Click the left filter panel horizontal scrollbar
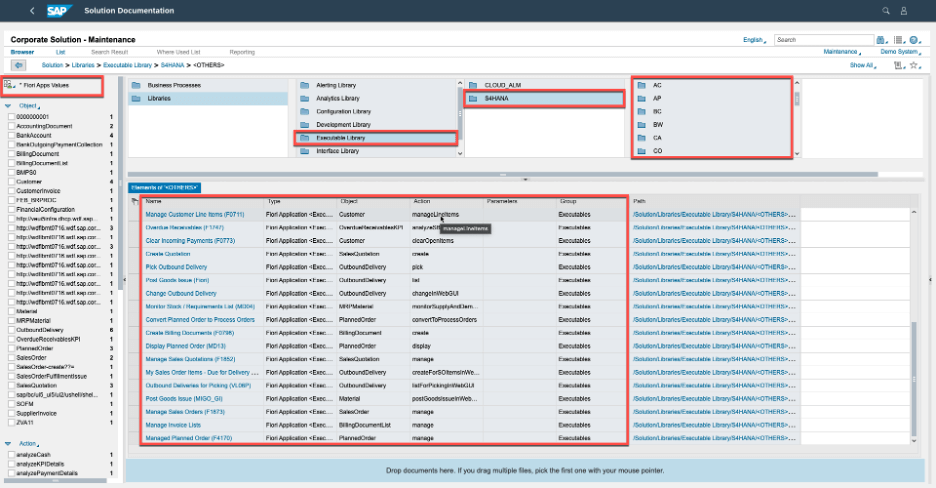Viewport: 936px width, 488px height. 55,480
